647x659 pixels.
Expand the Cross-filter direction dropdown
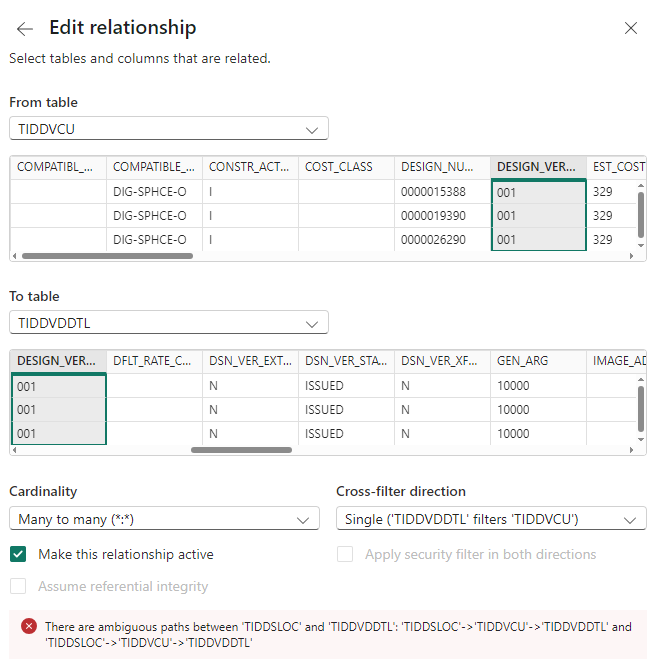(x=491, y=519)
